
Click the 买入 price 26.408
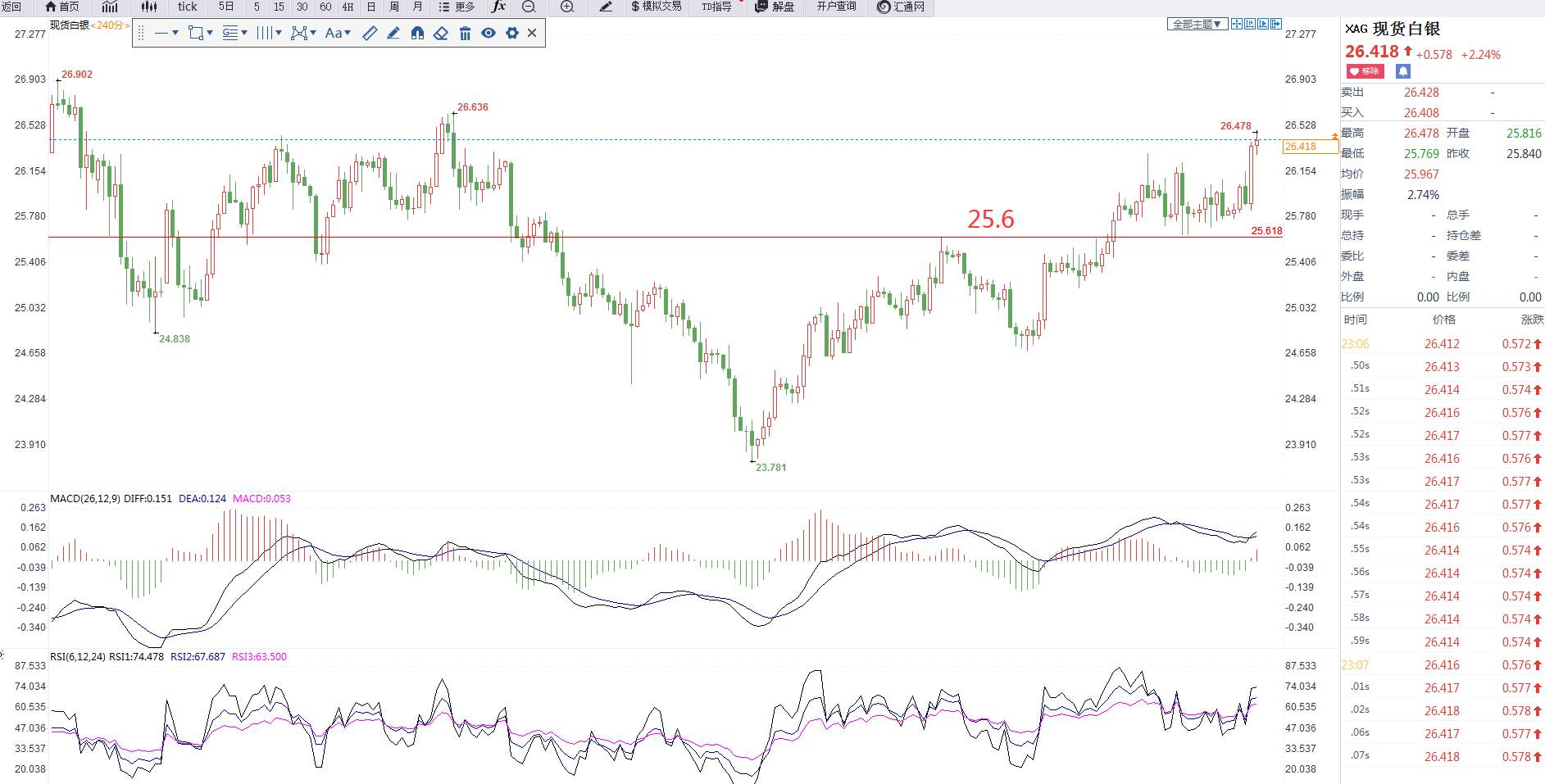[1421, 113]
